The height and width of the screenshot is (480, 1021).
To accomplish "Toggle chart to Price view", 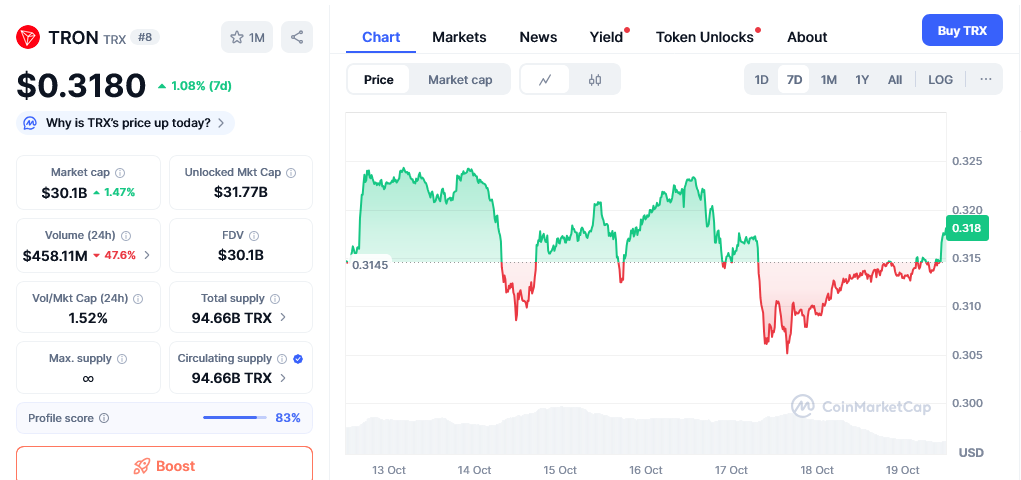I will tap(378, 80).
